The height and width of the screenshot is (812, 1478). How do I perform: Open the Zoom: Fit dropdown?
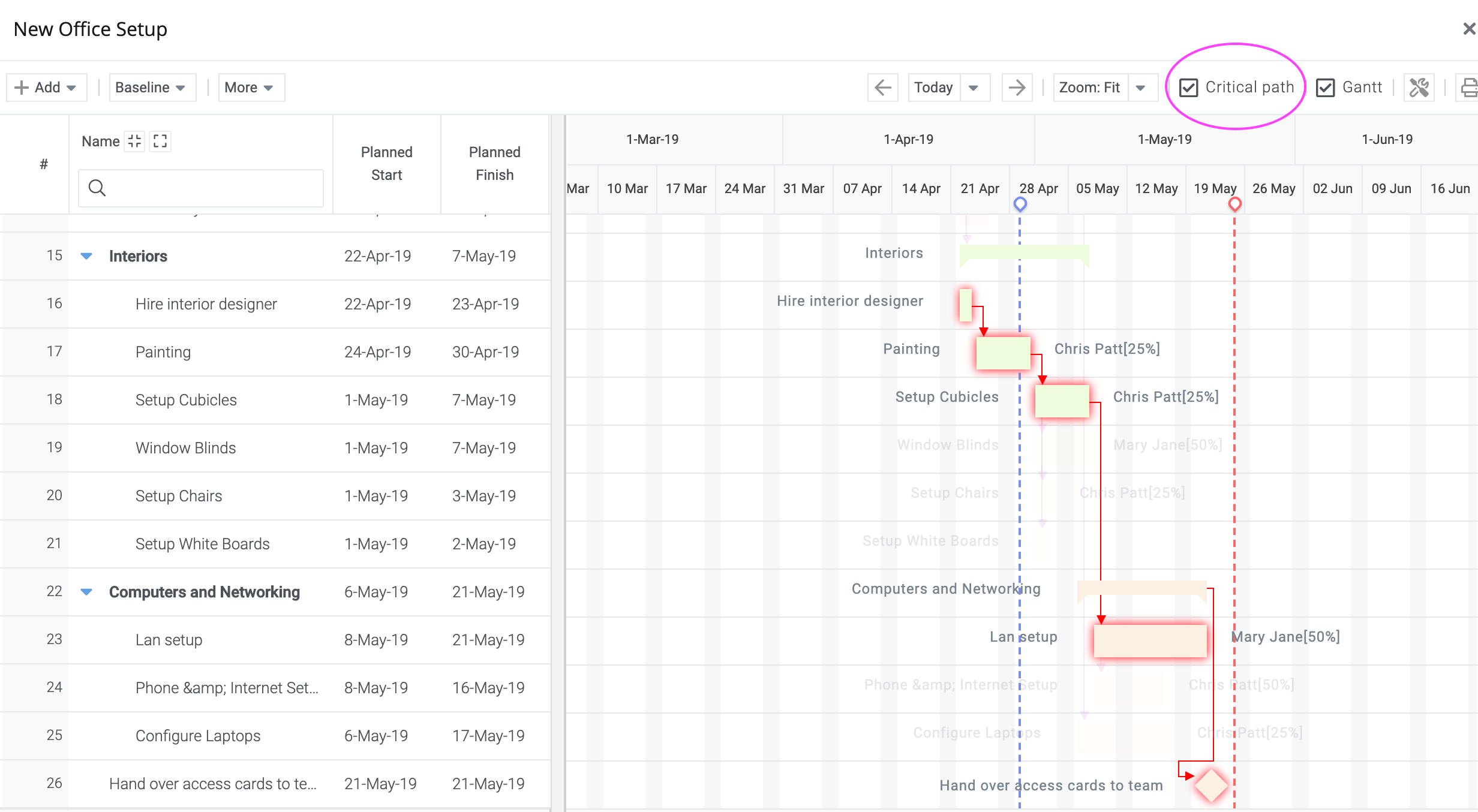click(1141, 87)
